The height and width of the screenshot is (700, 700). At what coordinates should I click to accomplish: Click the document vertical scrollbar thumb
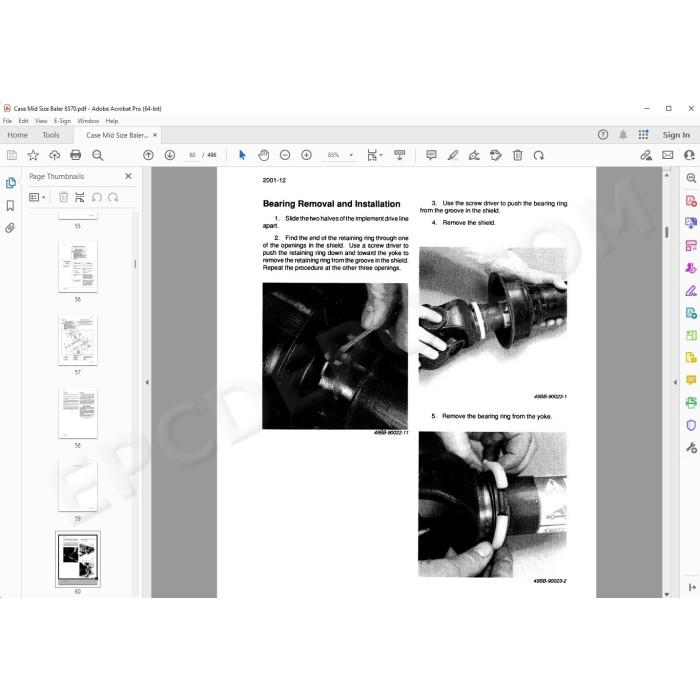click(x=667, y=232)
